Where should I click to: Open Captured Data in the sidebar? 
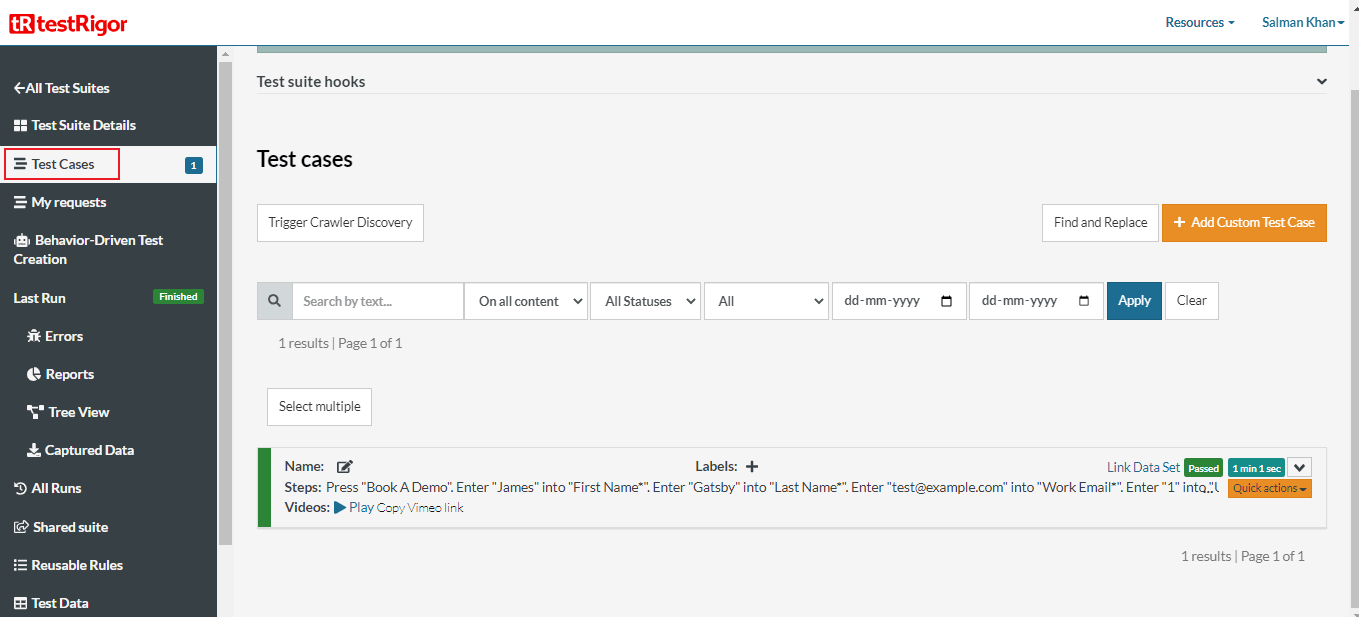coord(88,450)
